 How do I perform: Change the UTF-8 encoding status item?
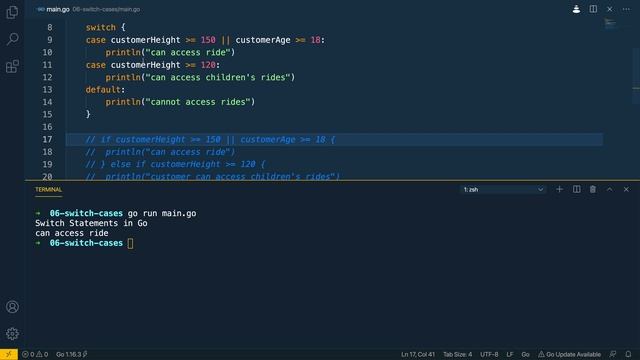pos(489,354)
